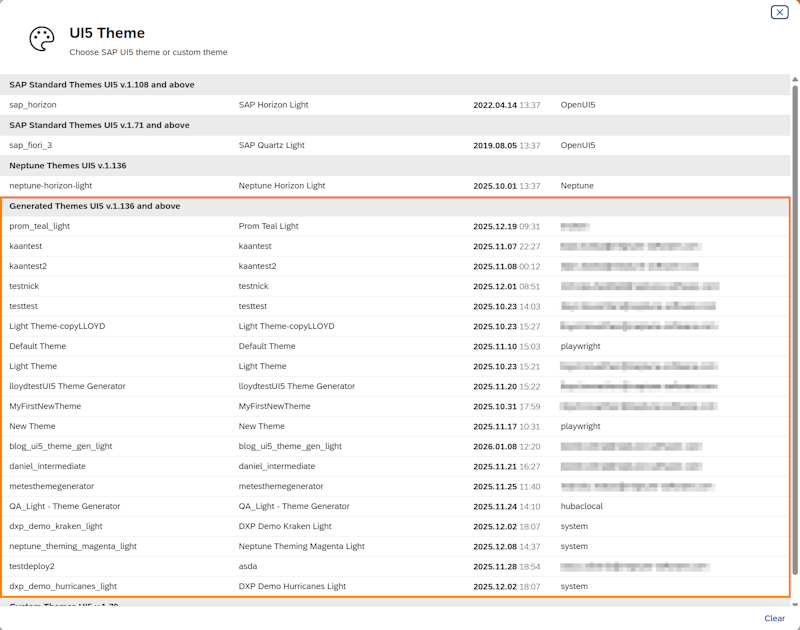The width and height of the screenshot is (800, 630).
Task: Choose the blog_ui5_theme_gen_light row
Action: (x=395, y=446)
